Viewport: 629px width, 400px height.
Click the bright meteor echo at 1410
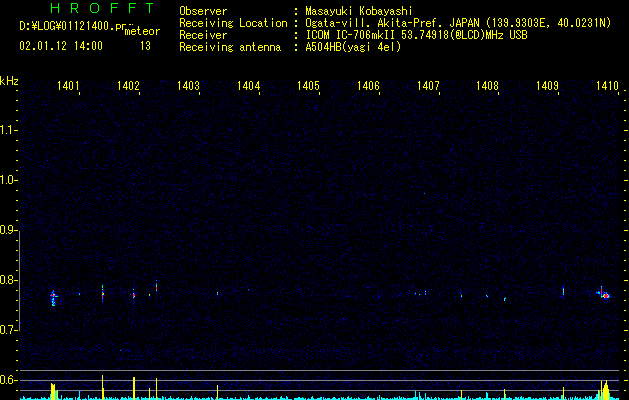604,294
